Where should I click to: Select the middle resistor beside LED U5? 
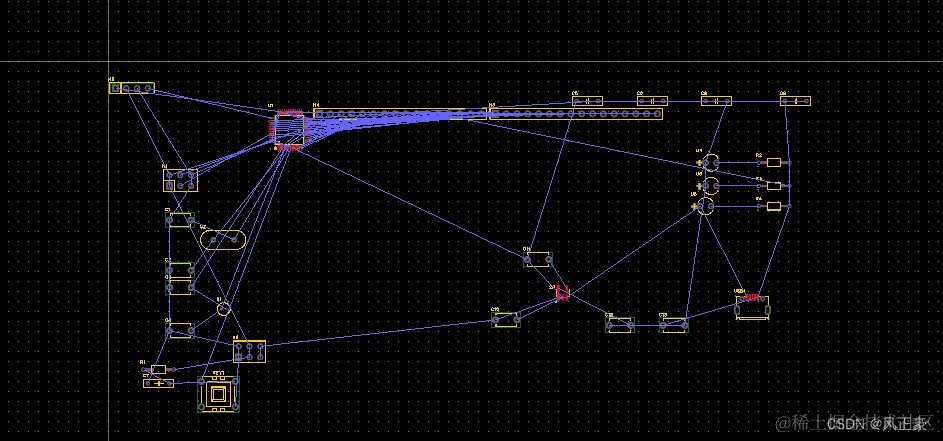click(x=773, y=185)
